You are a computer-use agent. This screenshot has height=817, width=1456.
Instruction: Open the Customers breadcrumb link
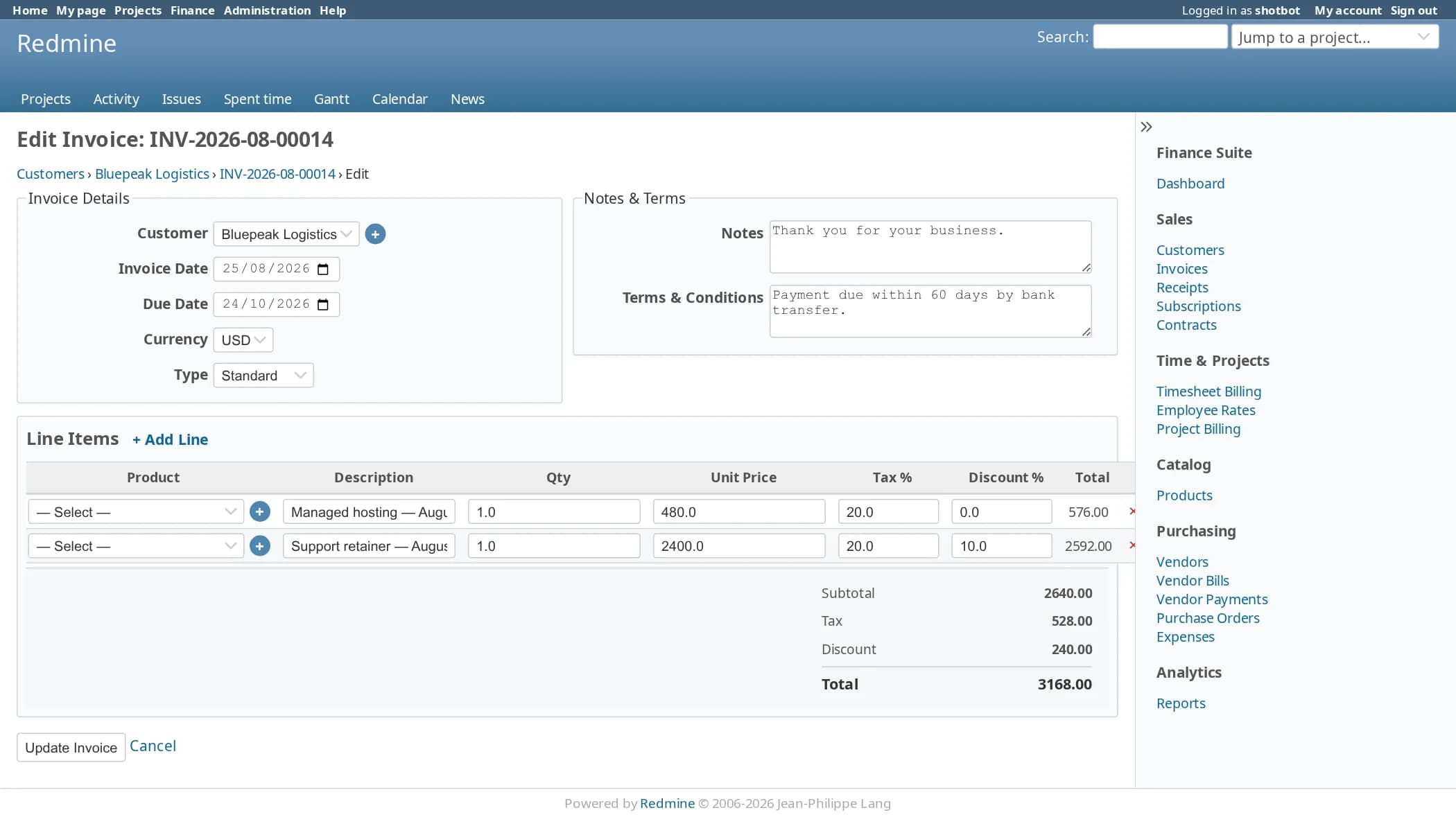51,174
